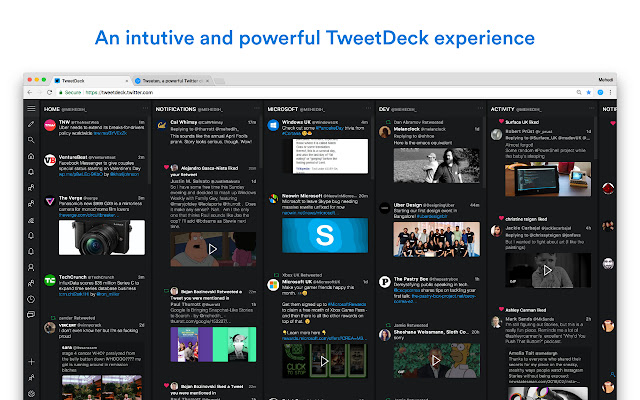The height and width of the screenshot is (400, 640).
Task: Click the Windows UK avatar
Action: click(x=273, y=125)
